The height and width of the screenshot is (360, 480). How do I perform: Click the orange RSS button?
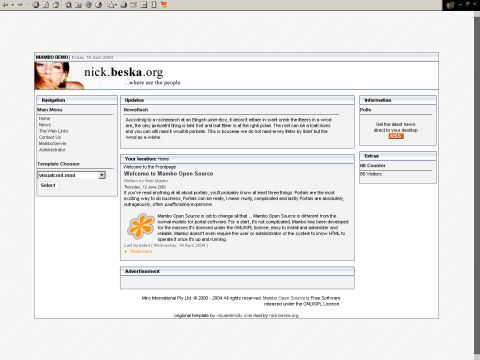[396, 136]
